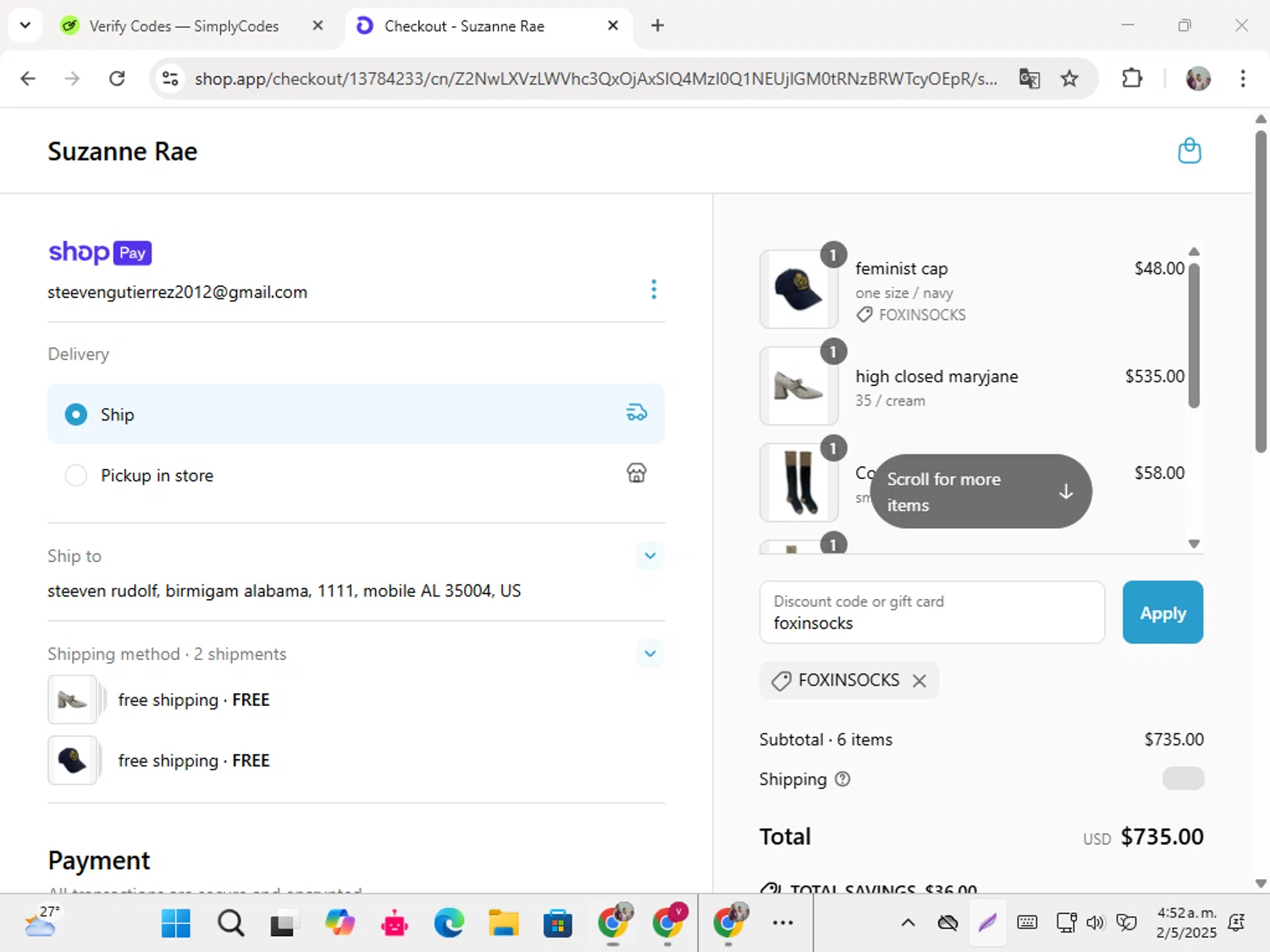Select the Ship delivery radio option
The width and height of the screenshot is (1270, 952).
click(76, 415)
